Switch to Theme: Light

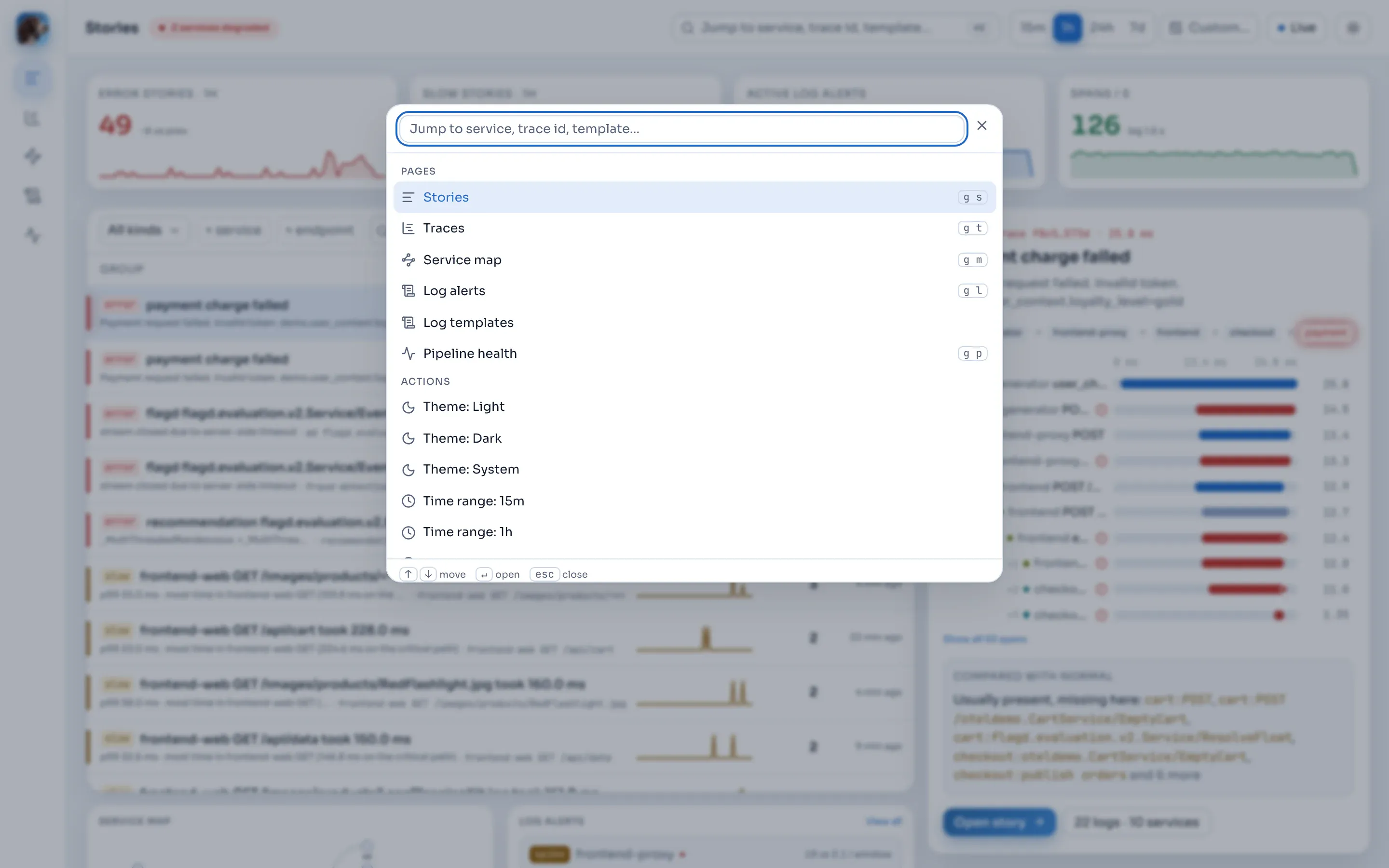(x=694, y=407)
